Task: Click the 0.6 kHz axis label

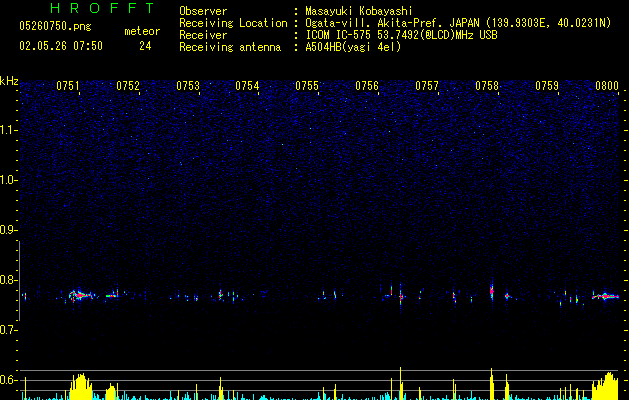Action: pos(8,380)
